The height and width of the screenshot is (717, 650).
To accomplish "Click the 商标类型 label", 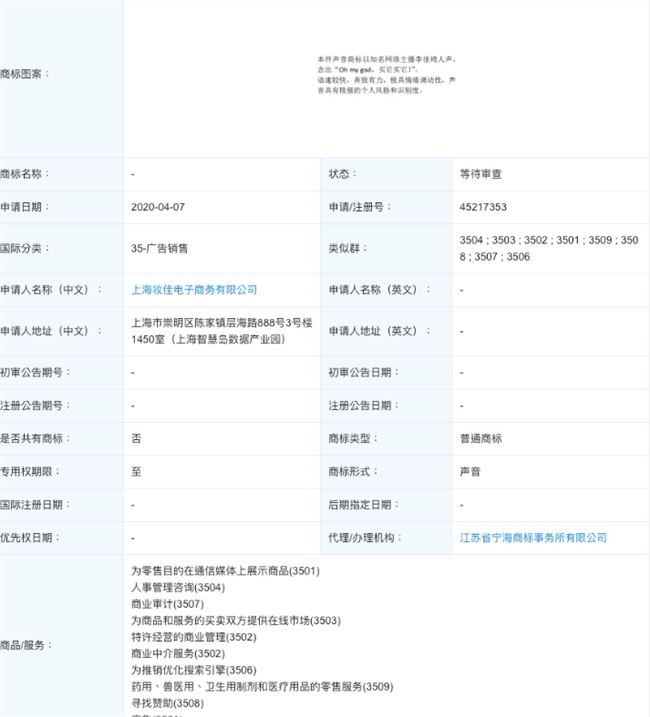I will tap(353, 439).
